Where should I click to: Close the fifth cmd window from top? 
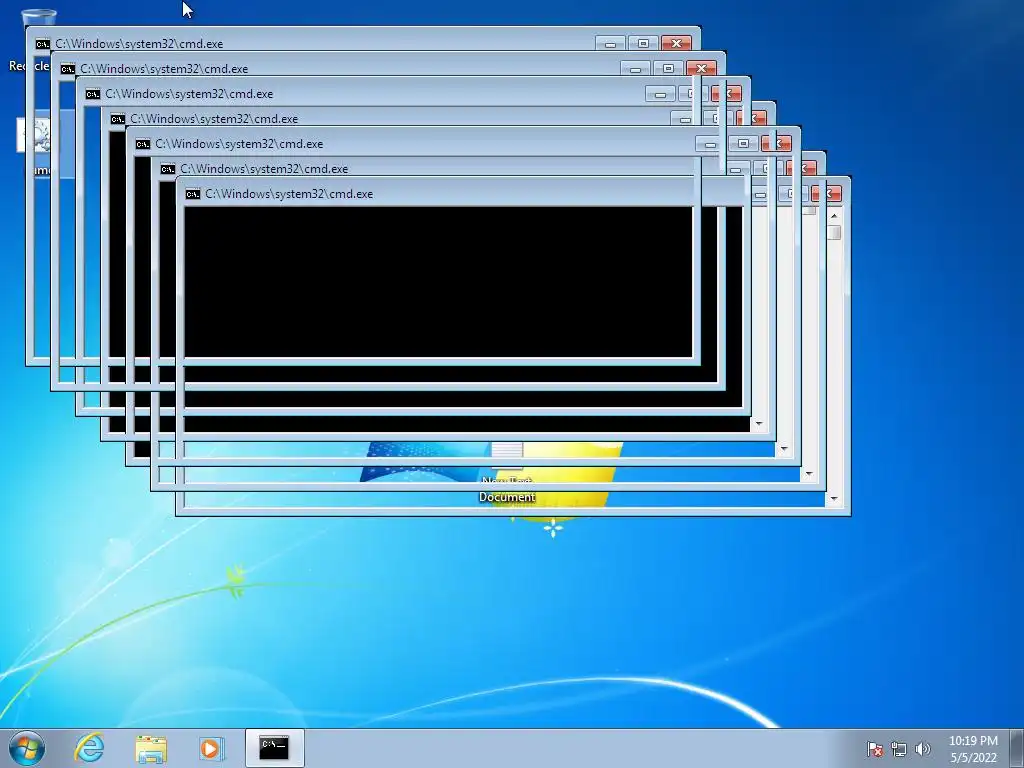[x=776, y=144]
